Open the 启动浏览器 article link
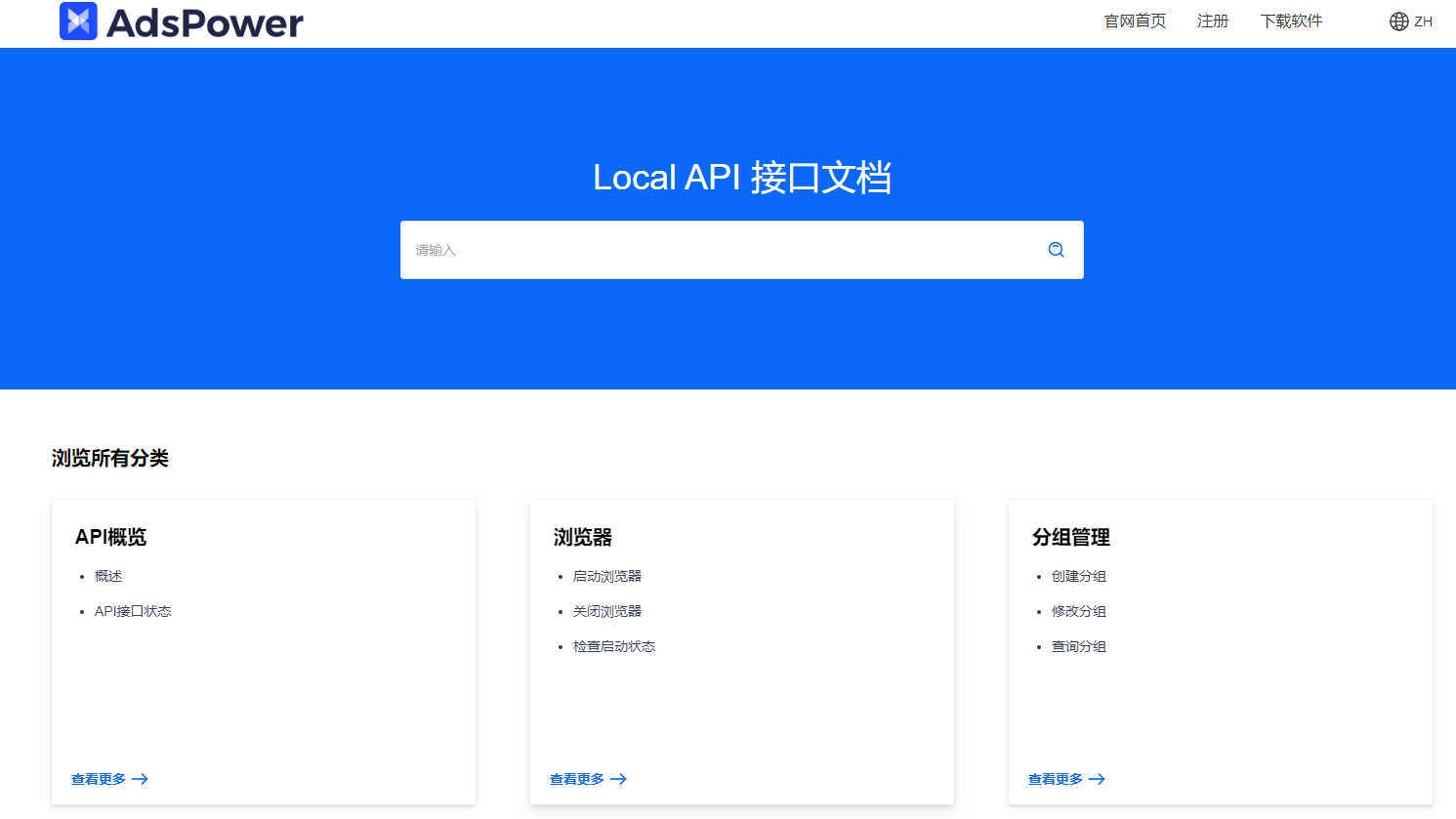This screenshot has height=819, width=1456. tap(607, 576)
